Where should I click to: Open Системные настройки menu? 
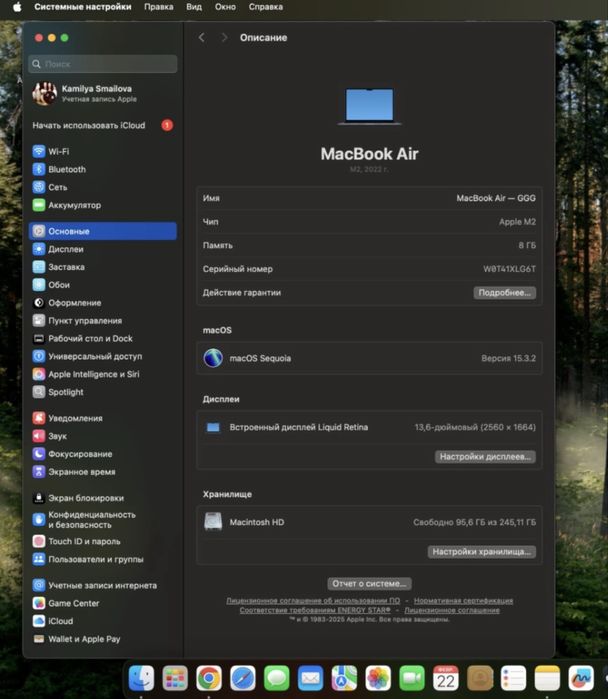pos(83,7)
